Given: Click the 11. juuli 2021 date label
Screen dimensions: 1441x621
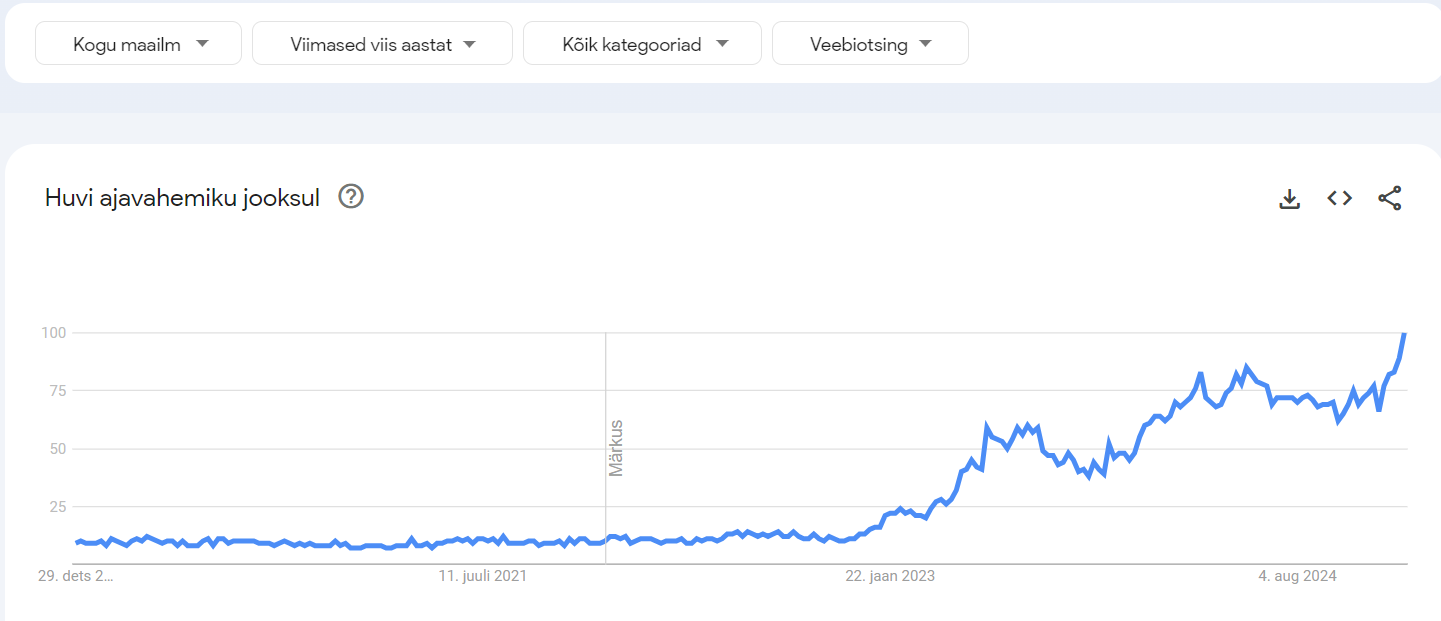Looking at the screenshot, I should tap(483, 576).
